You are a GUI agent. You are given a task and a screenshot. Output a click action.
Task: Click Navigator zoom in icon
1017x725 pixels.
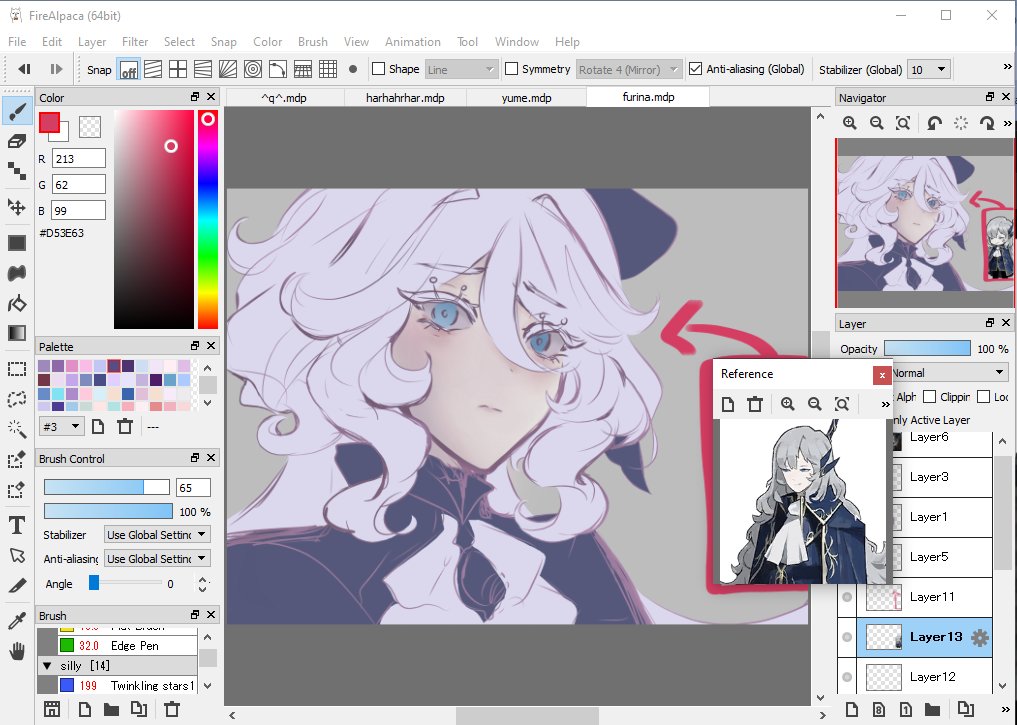850,123
